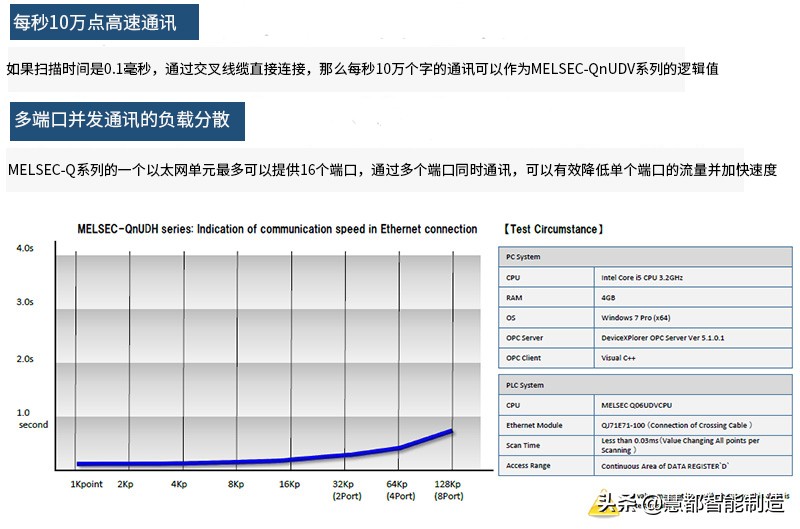
Task: Click the paragraph starting MELSEC-Q系列的一个以太网单元
Action: (x=392, y=170)
